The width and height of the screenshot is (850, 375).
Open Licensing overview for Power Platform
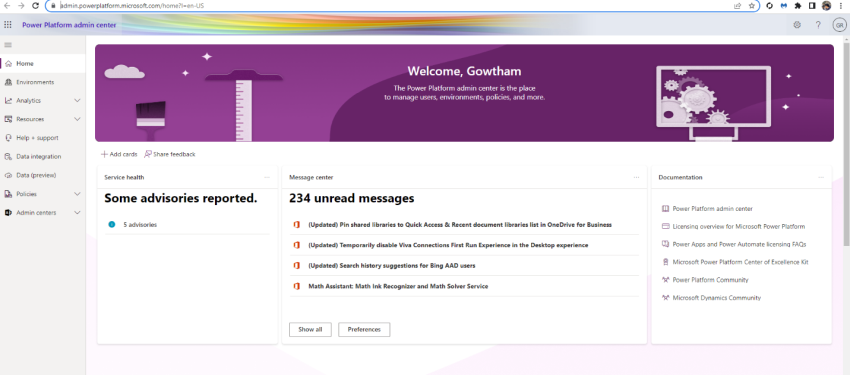point(738,227)
